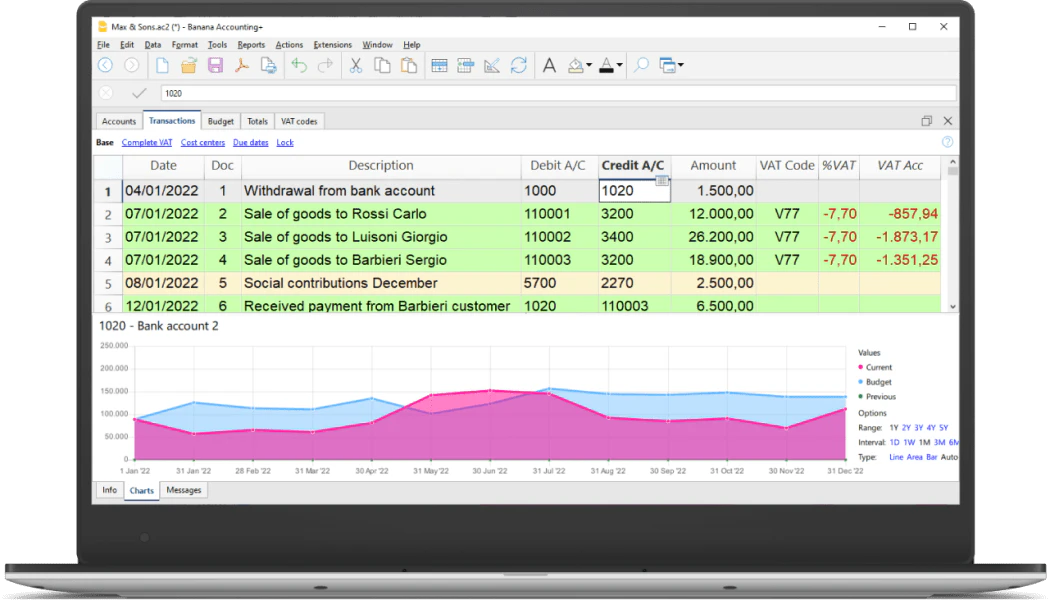Screen dimensions: 1050x600
Task: Click the Paste clipboard icon
Action: click(x=408, y=65)
